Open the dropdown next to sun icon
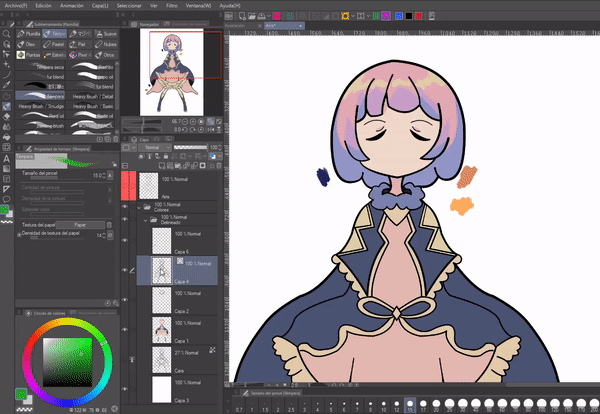 pos(353,16)
